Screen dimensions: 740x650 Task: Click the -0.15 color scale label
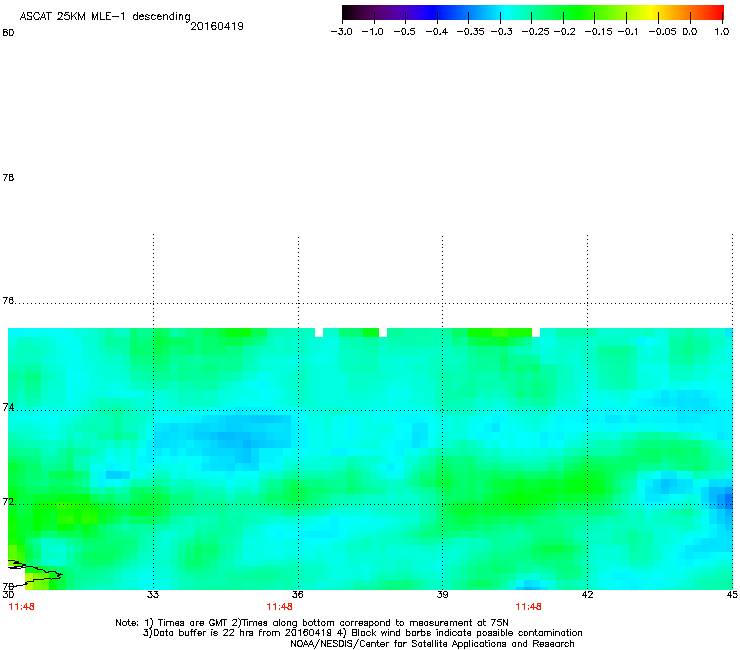tap(598, 32)
